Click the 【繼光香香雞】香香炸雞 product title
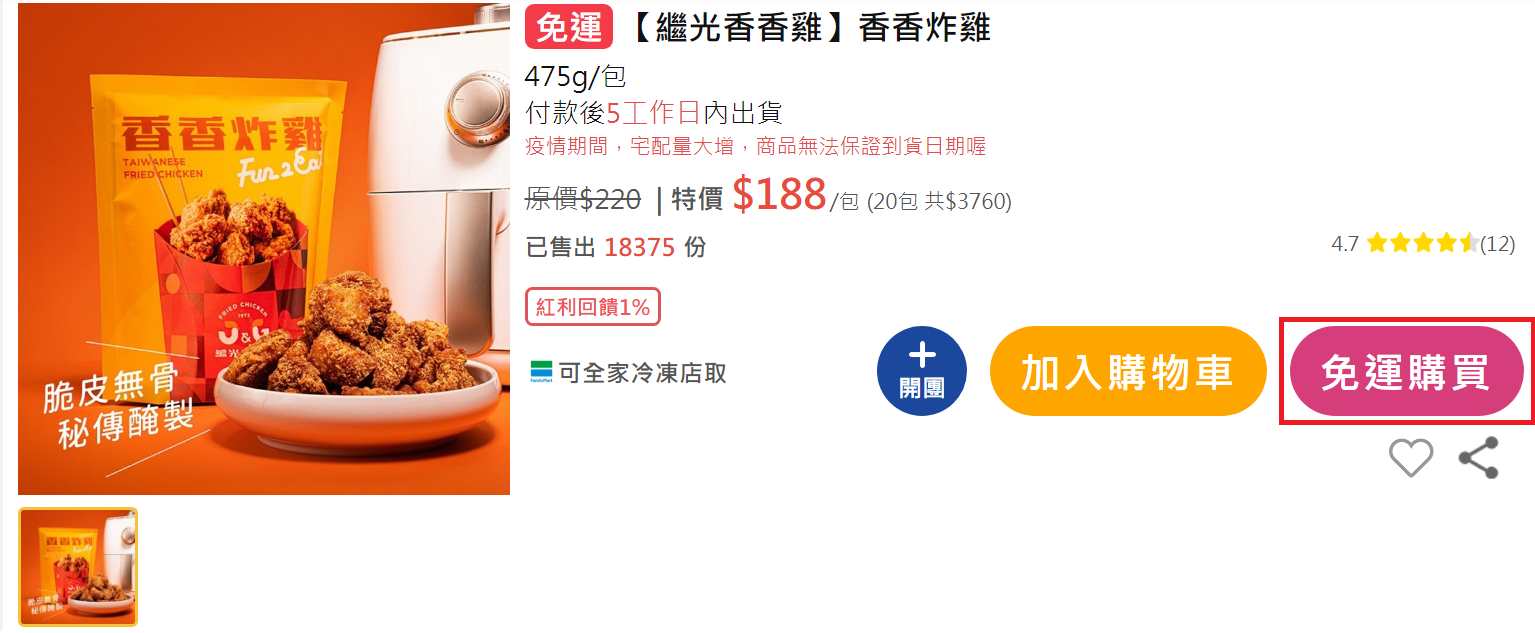This screenshot has width=1535, height=633. pos(808,27)
